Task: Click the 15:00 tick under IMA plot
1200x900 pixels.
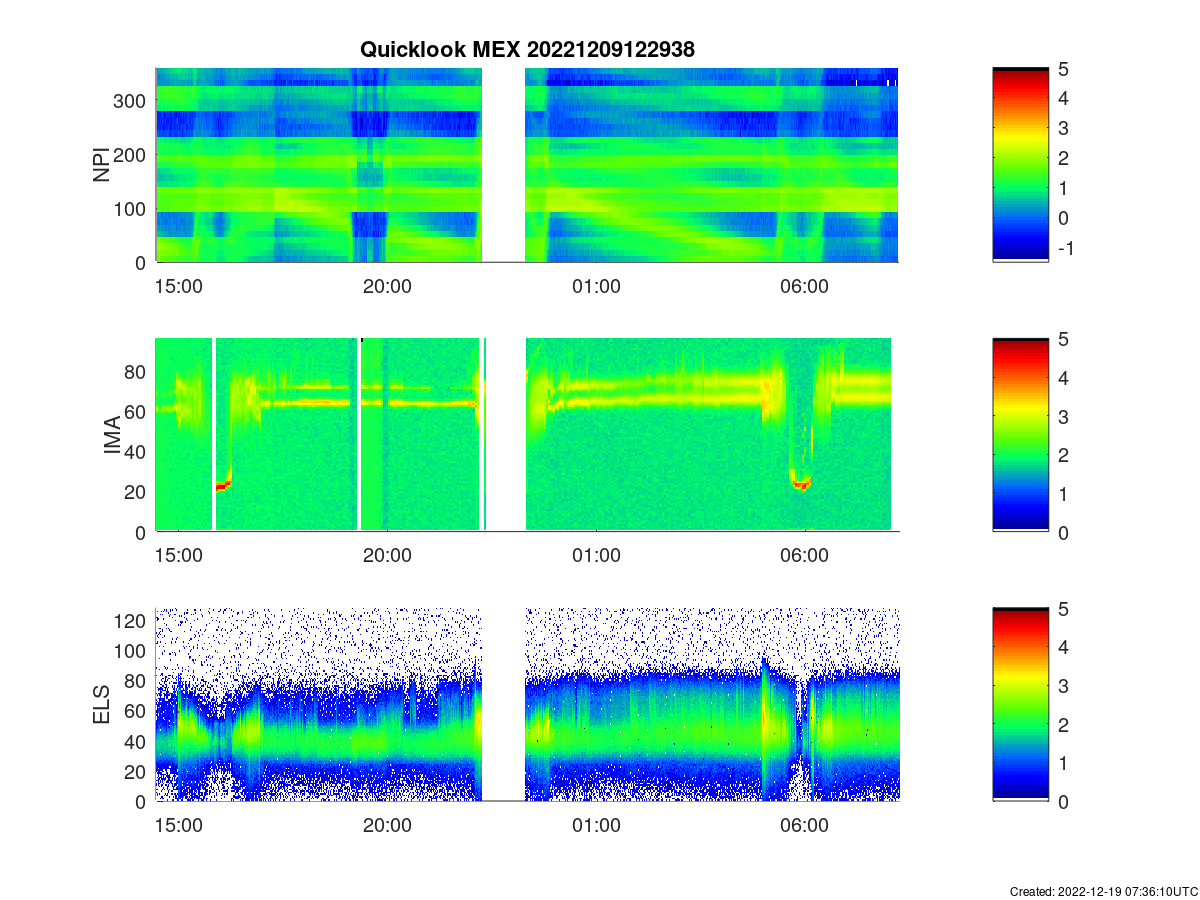Action: pyautogui.click(x=178, y=556)
